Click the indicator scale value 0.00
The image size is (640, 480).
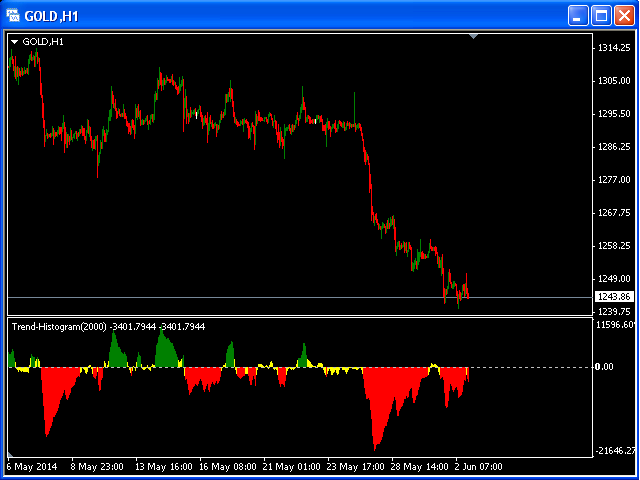point(604,367)
